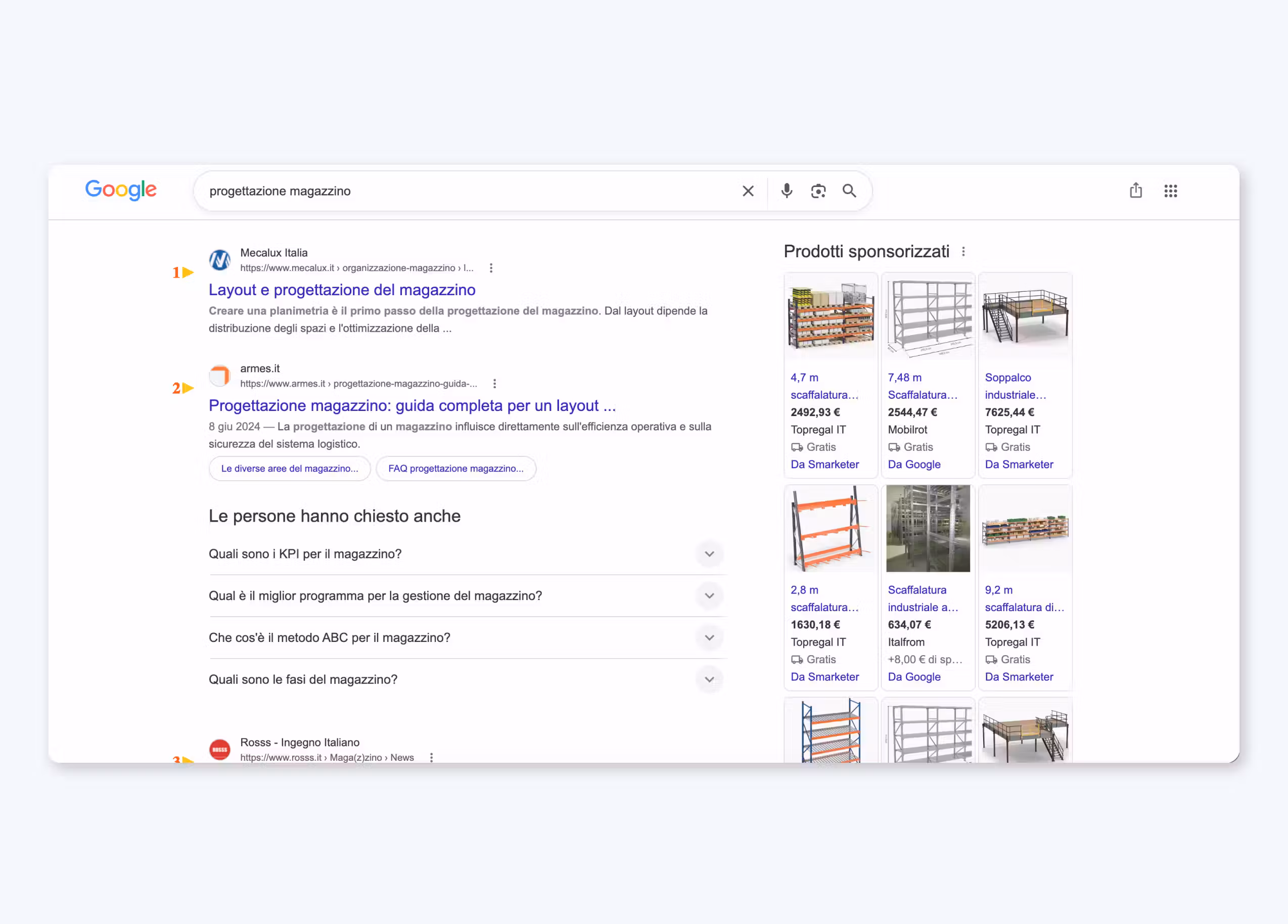Viewport: 1288px width, 924px height.
Task: Open the 7,48 m Scaffalatura product image
Action: pyautogui.click(x=928, y=316)
